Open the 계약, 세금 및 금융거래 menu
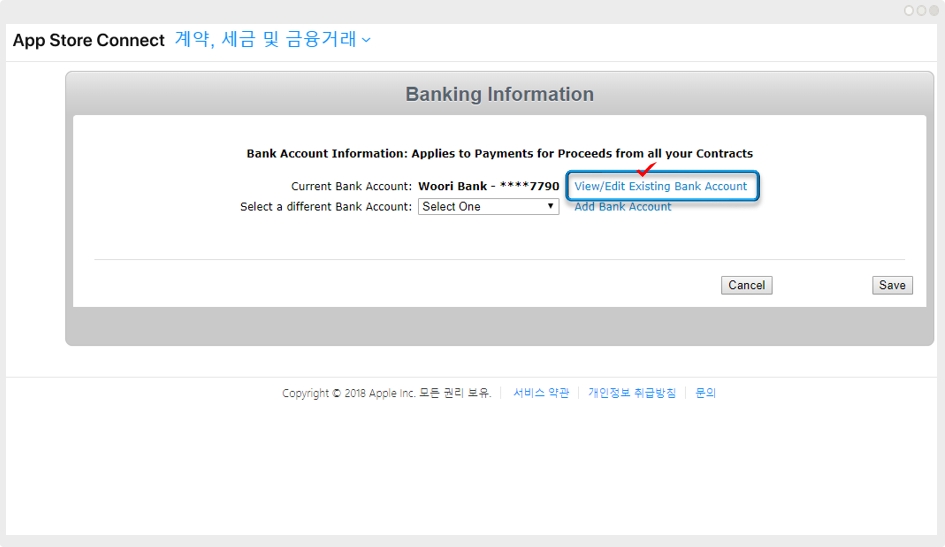Viewport: 945px width, 547px height. (265, 40)
